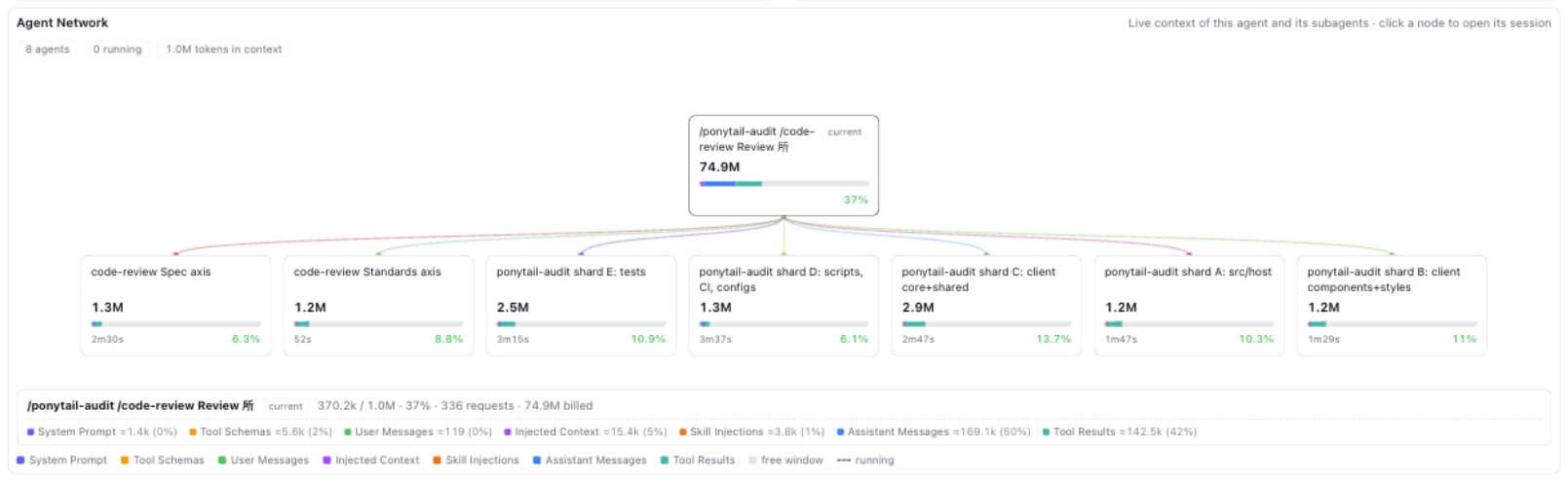Click the 10.3% percentage

pyautogui.click(x=1256, y=339)
